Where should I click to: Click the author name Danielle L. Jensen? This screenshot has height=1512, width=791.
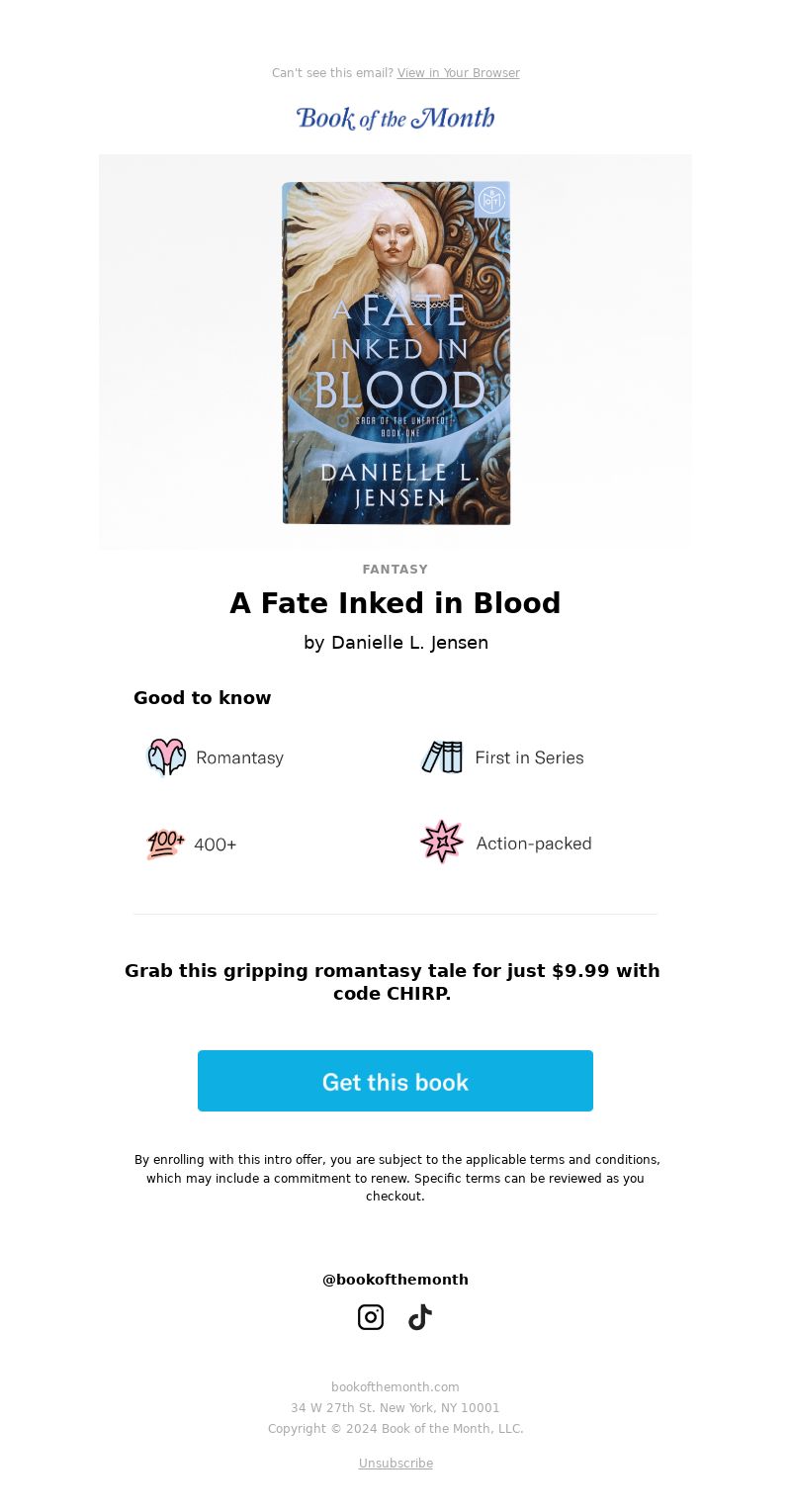click(x=409, y=643)
